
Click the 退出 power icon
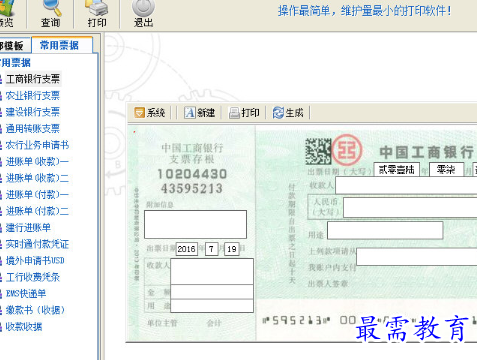[143, 8]
